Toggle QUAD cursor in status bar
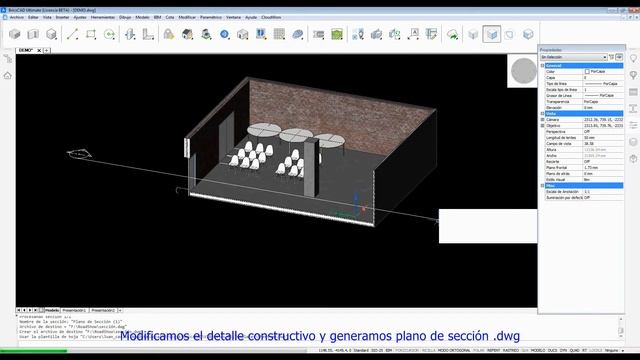The image size is (640, 360). tap(574, 350)
